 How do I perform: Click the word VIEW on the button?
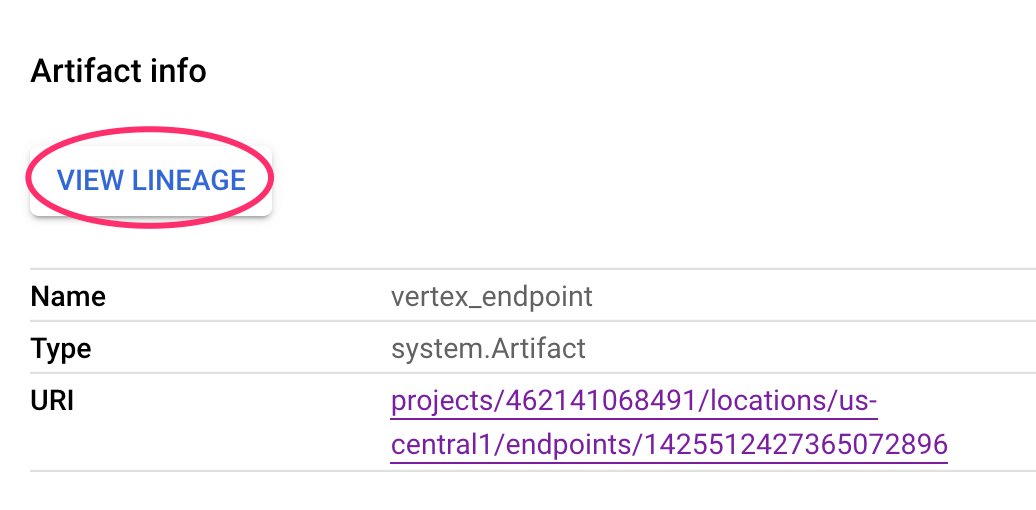point(90,180)
